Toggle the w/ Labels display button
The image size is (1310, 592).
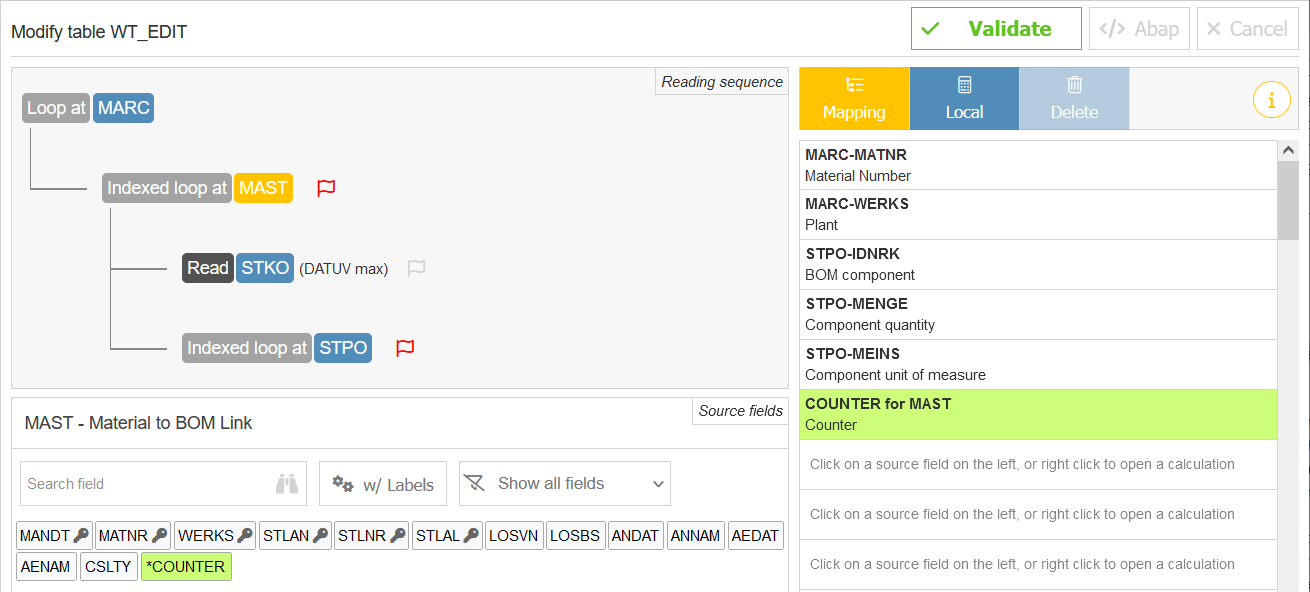click(383, 484)
